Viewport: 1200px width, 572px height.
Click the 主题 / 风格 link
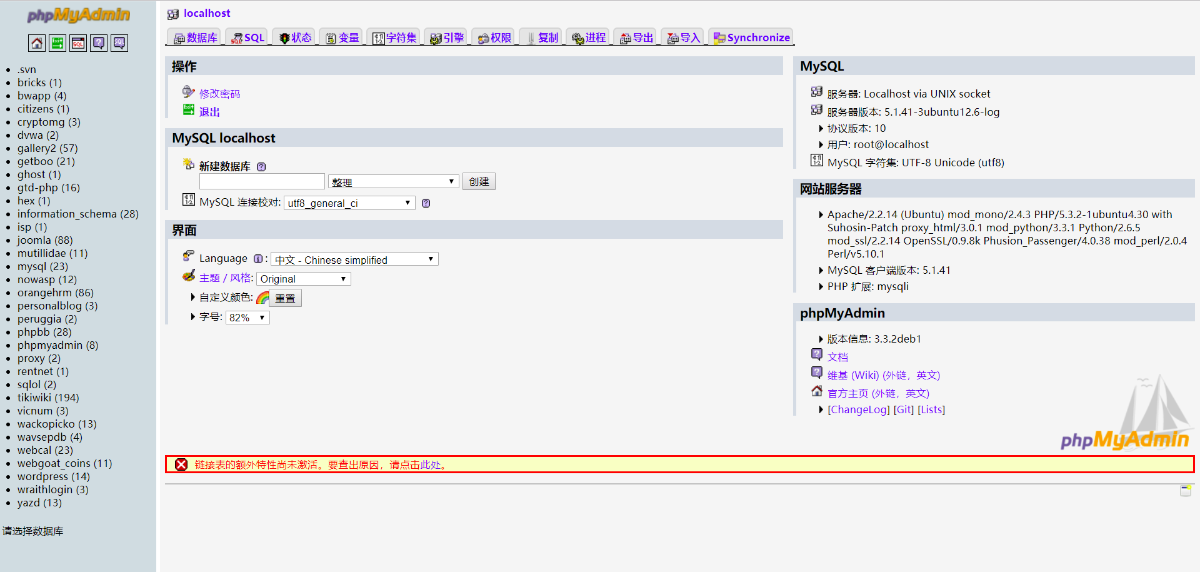point(226,278)
